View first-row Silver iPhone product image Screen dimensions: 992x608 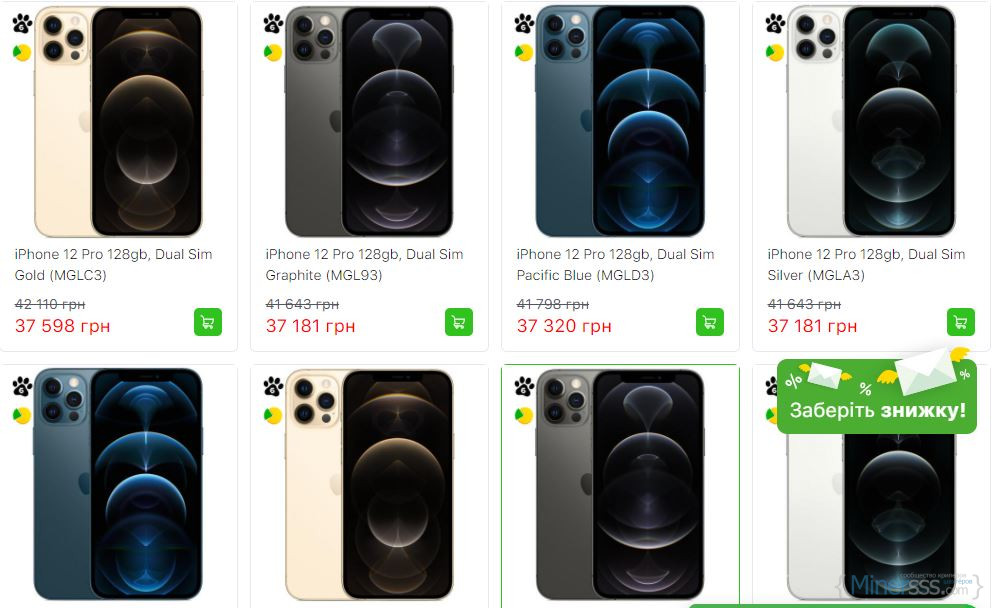[871, 120]
